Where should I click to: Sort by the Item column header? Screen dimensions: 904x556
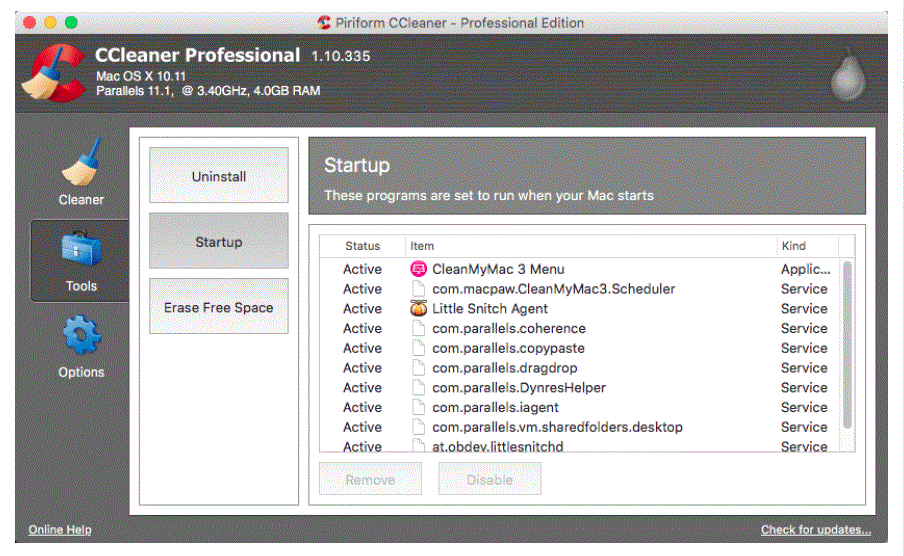click(x=591, y=246)
